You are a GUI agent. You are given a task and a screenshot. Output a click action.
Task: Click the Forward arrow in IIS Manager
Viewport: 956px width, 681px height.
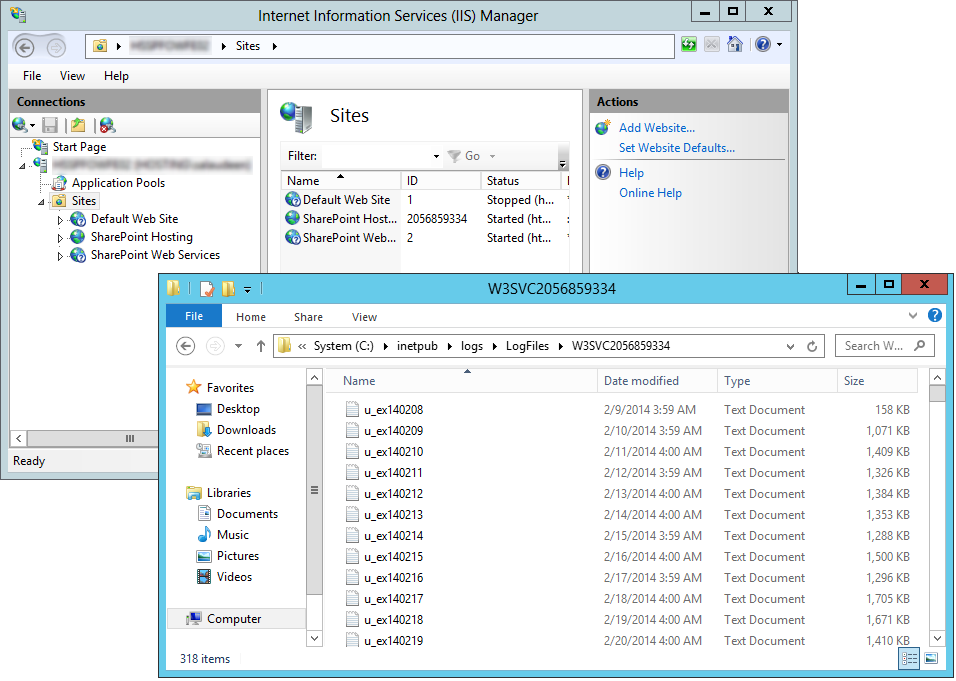56,47
